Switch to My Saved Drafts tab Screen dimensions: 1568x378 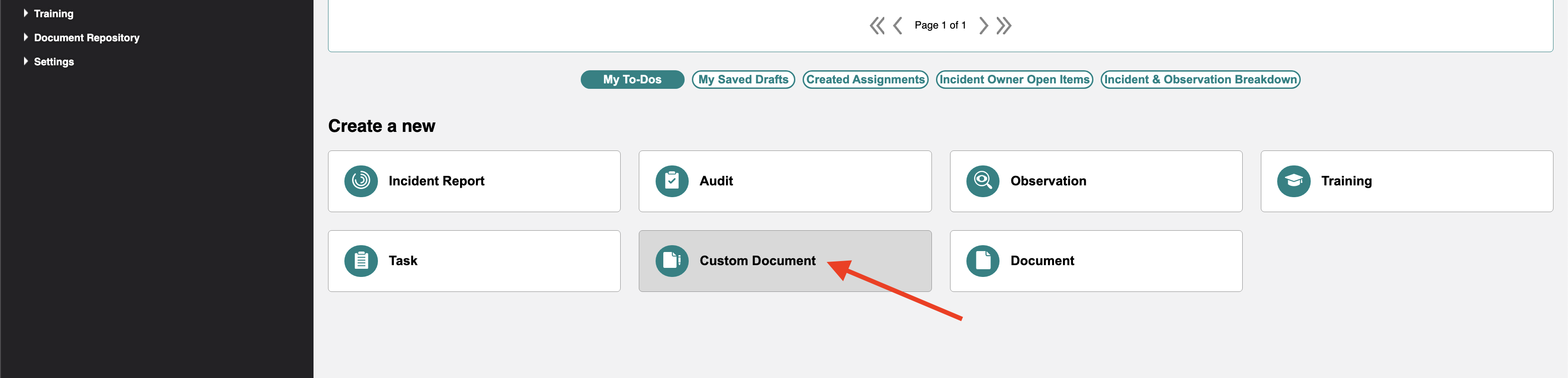point(743,80)
